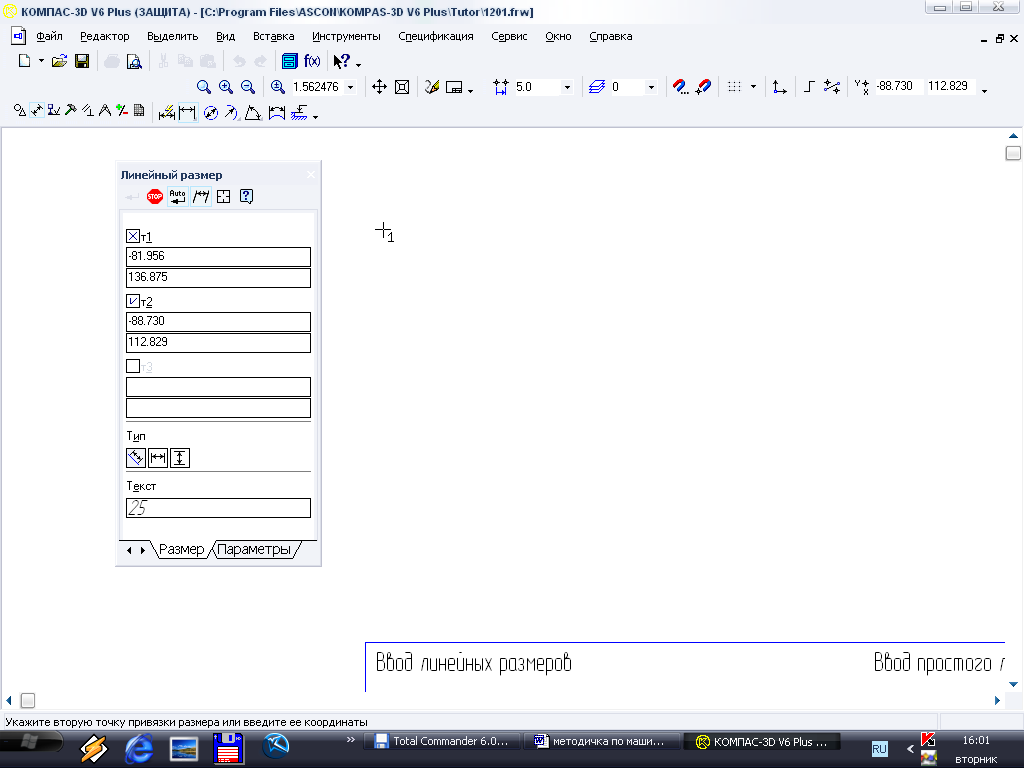Toggle the т3 point checkbox
Screen dimensions: 1024x768
(x=133, y=366)
